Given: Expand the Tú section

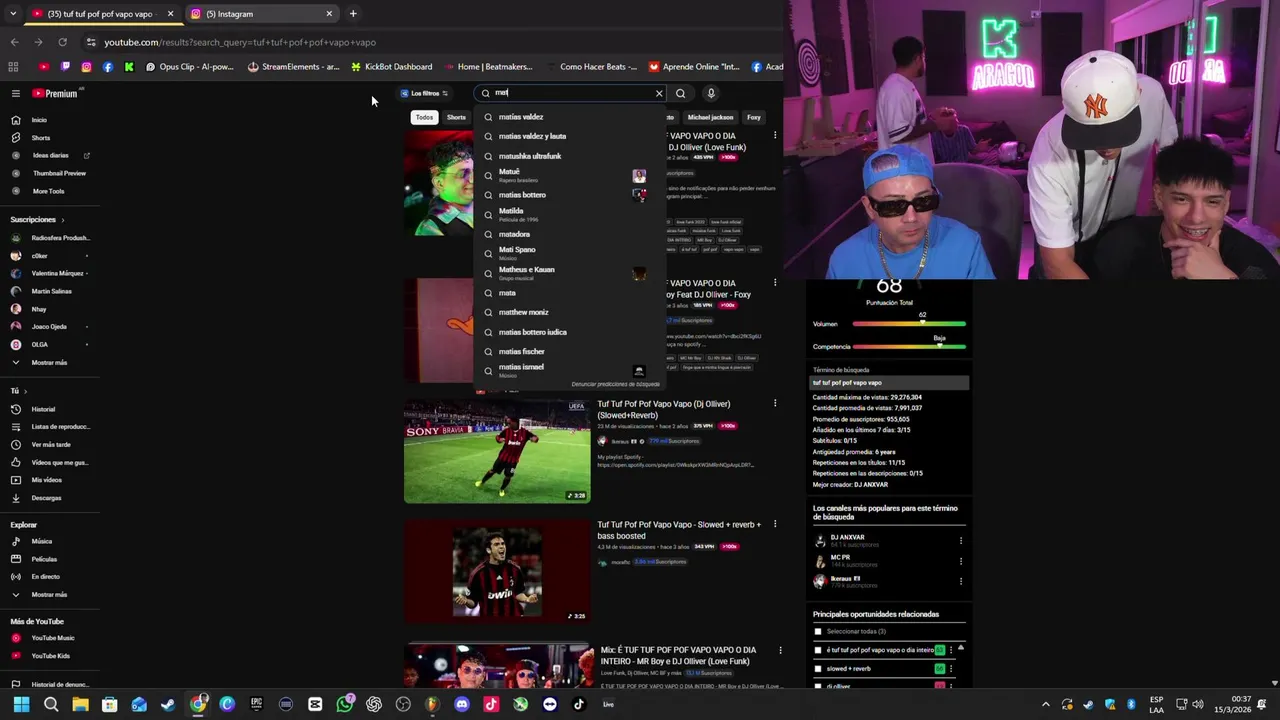Looking at the screenshot, I should (x=18, y=391).
